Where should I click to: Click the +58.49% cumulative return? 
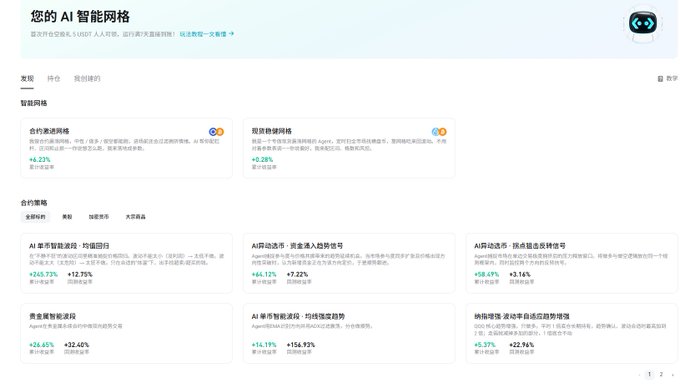click(487, 274)
